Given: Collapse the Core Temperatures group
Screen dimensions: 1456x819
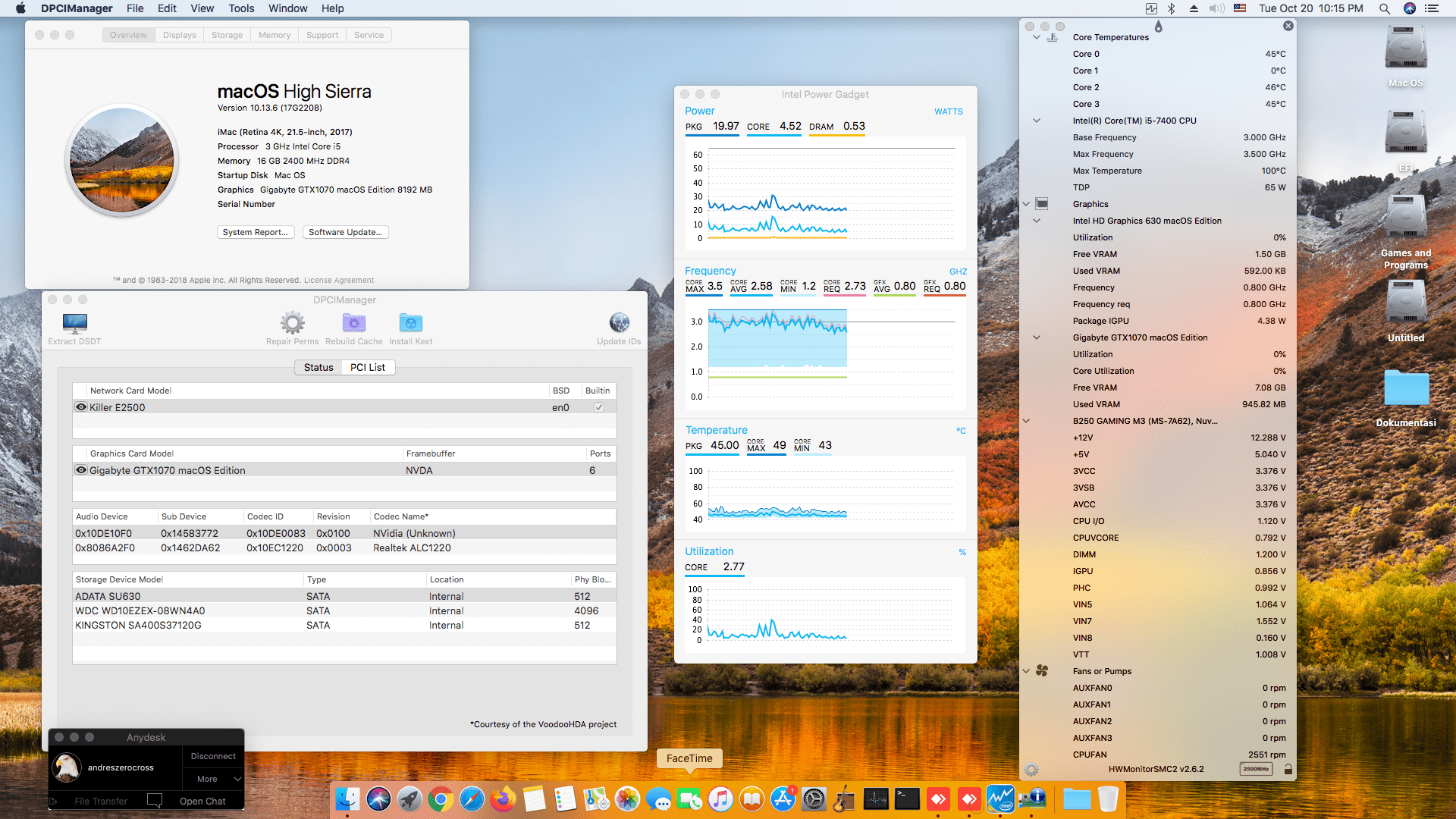Looking at the screenshot, I should [x=1037, y=37].
